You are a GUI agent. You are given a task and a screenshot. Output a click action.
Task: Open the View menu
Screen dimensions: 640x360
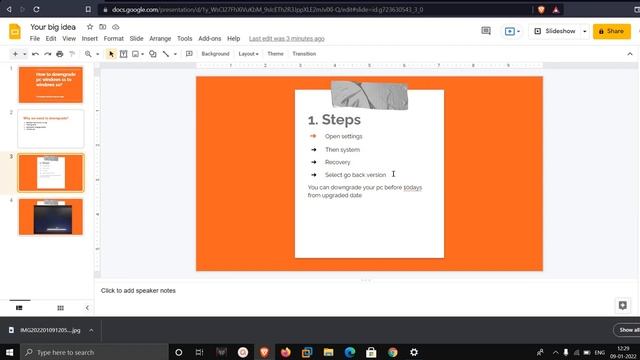point(69,38)
